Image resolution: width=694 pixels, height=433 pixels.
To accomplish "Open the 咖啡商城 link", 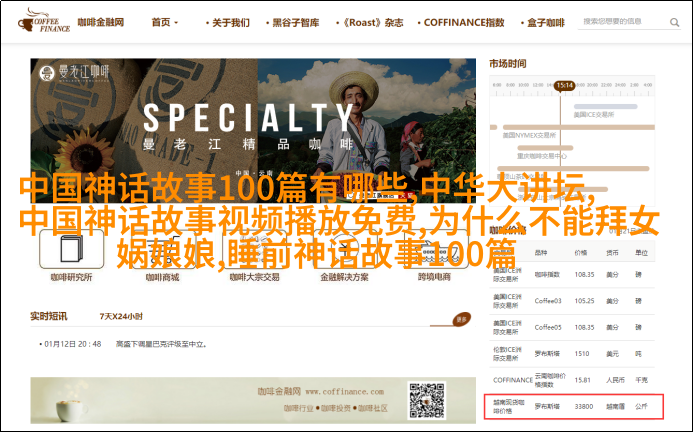I will tap(162, 277).
